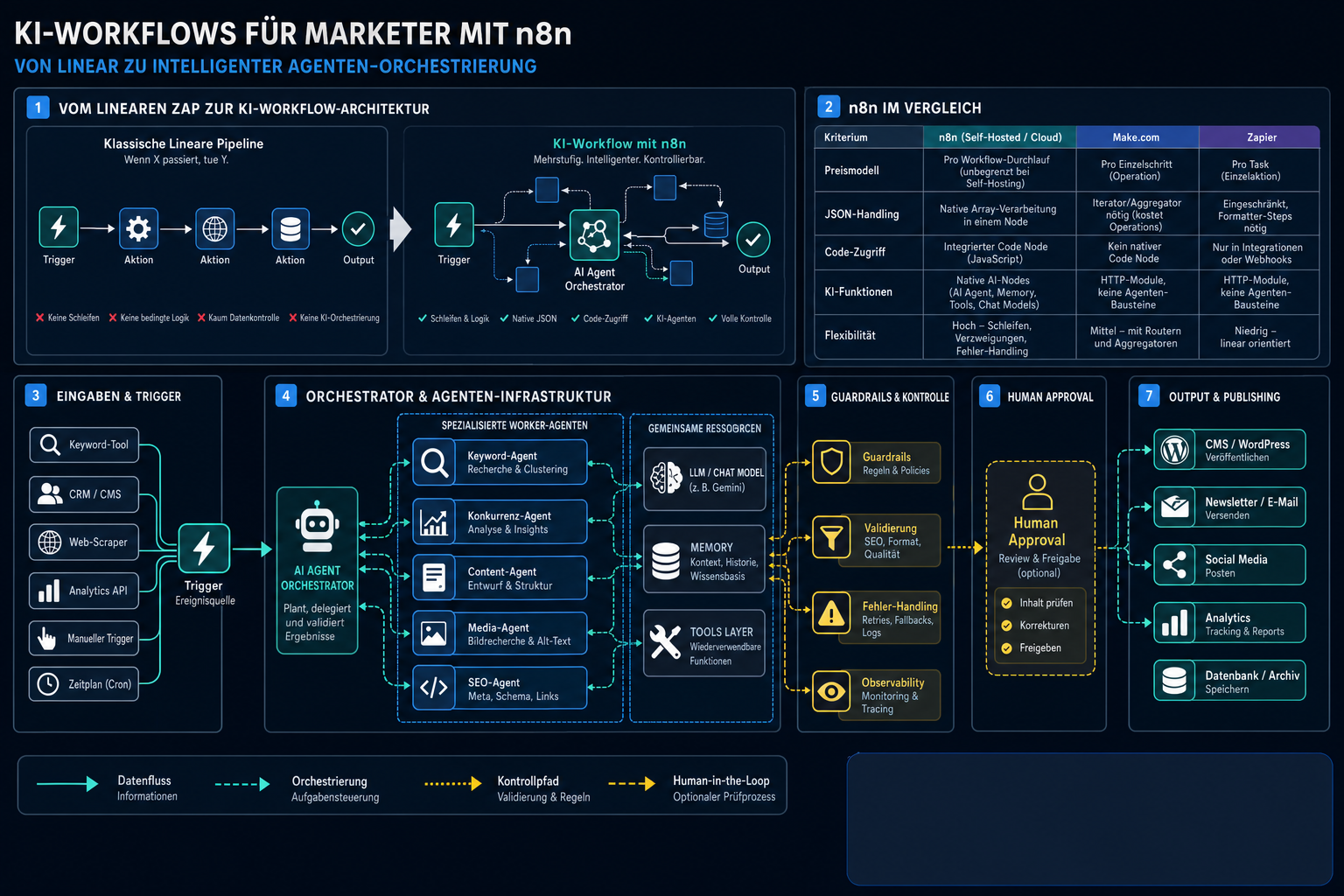Image resolution: width=1344 pixels, height=896 pixels.
Task: Click the Trigger icon in KI-Workflow mit n8n
Action: [454, 225]
